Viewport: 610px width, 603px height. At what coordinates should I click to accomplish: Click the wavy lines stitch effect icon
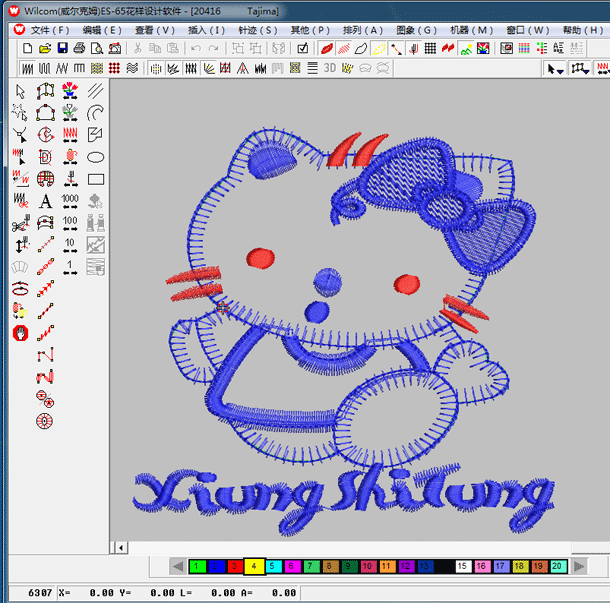132,68
